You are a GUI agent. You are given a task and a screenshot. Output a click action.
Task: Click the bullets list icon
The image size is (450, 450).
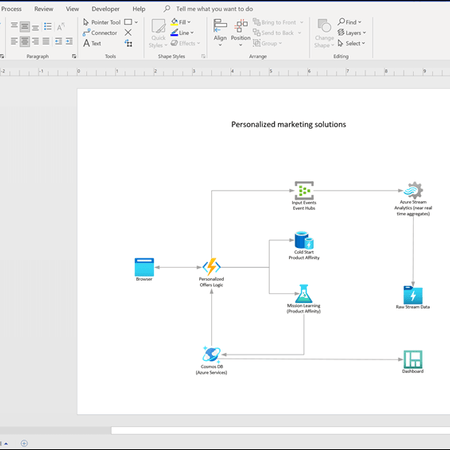pyautogui.click(x=48, y=26)
